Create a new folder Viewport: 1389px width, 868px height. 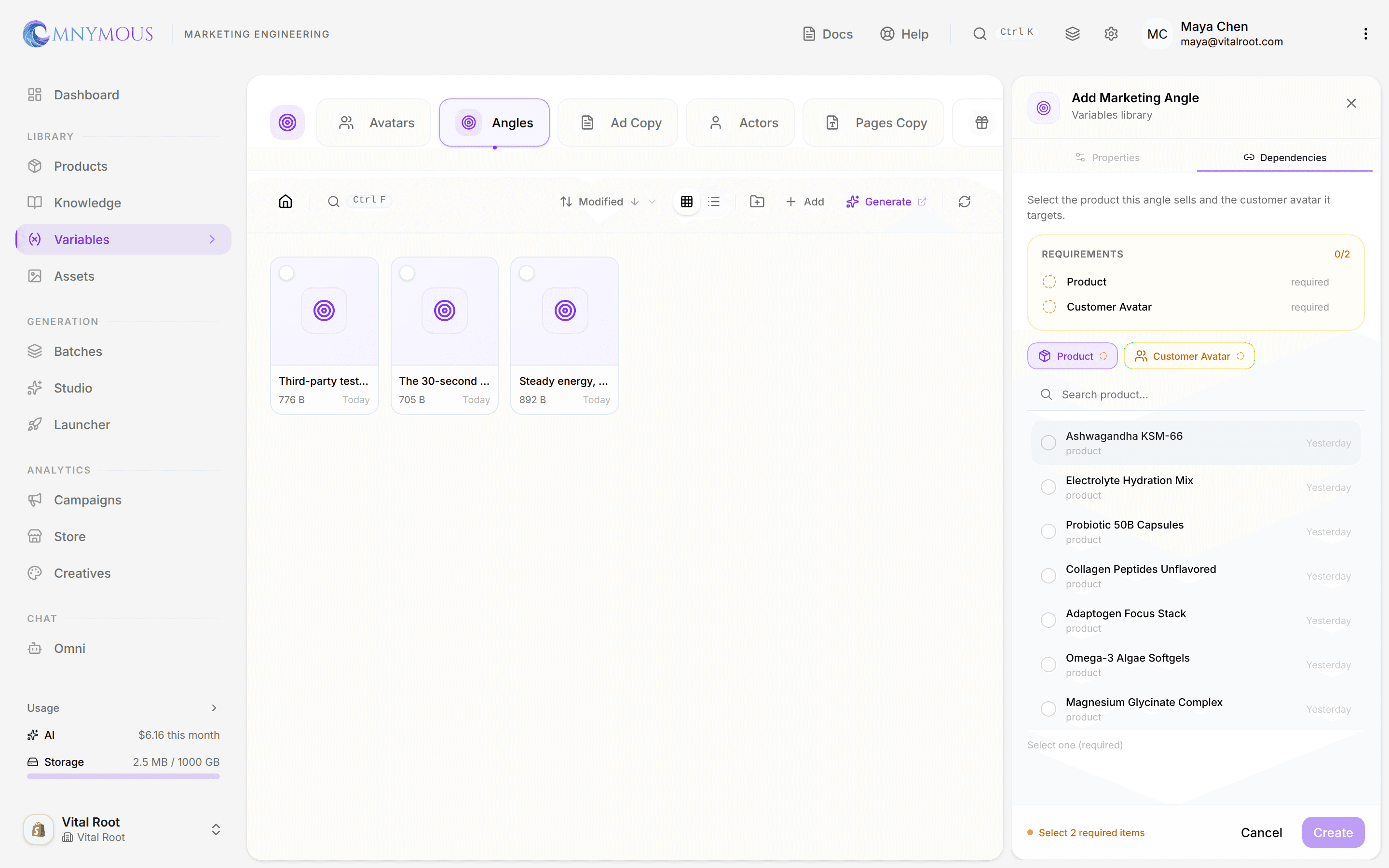coord(757,202)
